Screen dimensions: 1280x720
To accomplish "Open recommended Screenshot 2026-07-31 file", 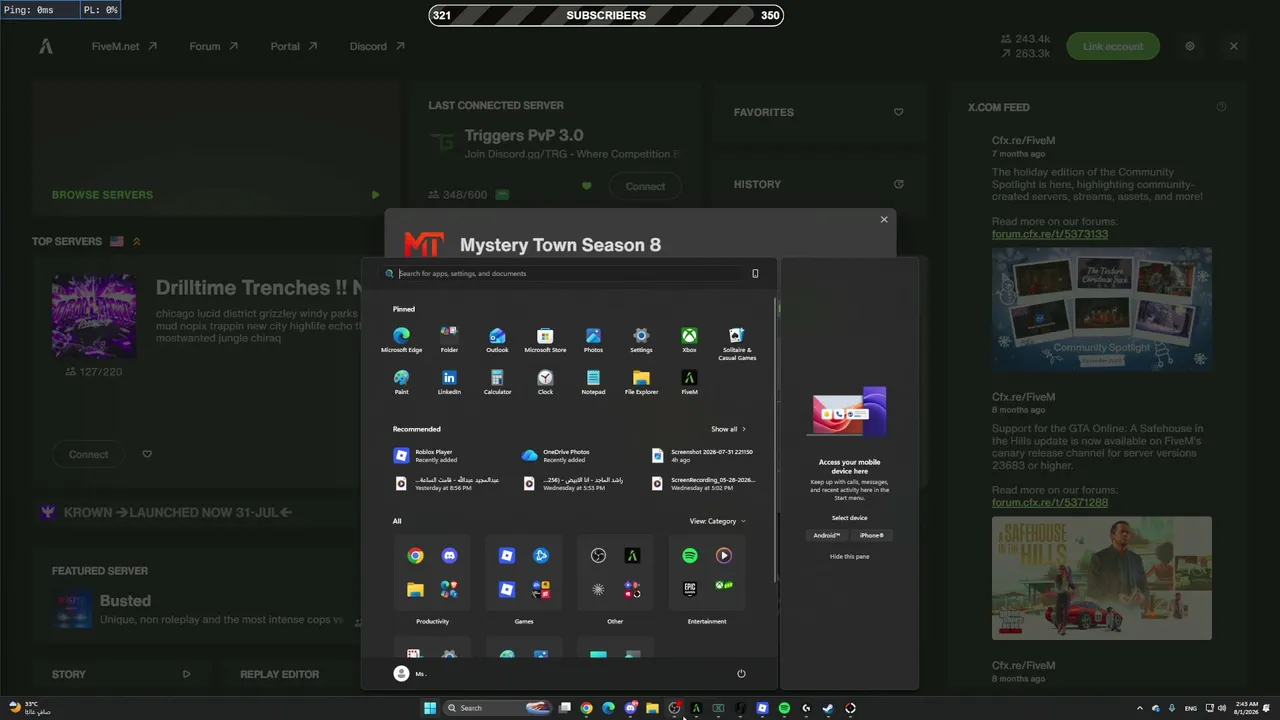I will (x=701, y=455).
